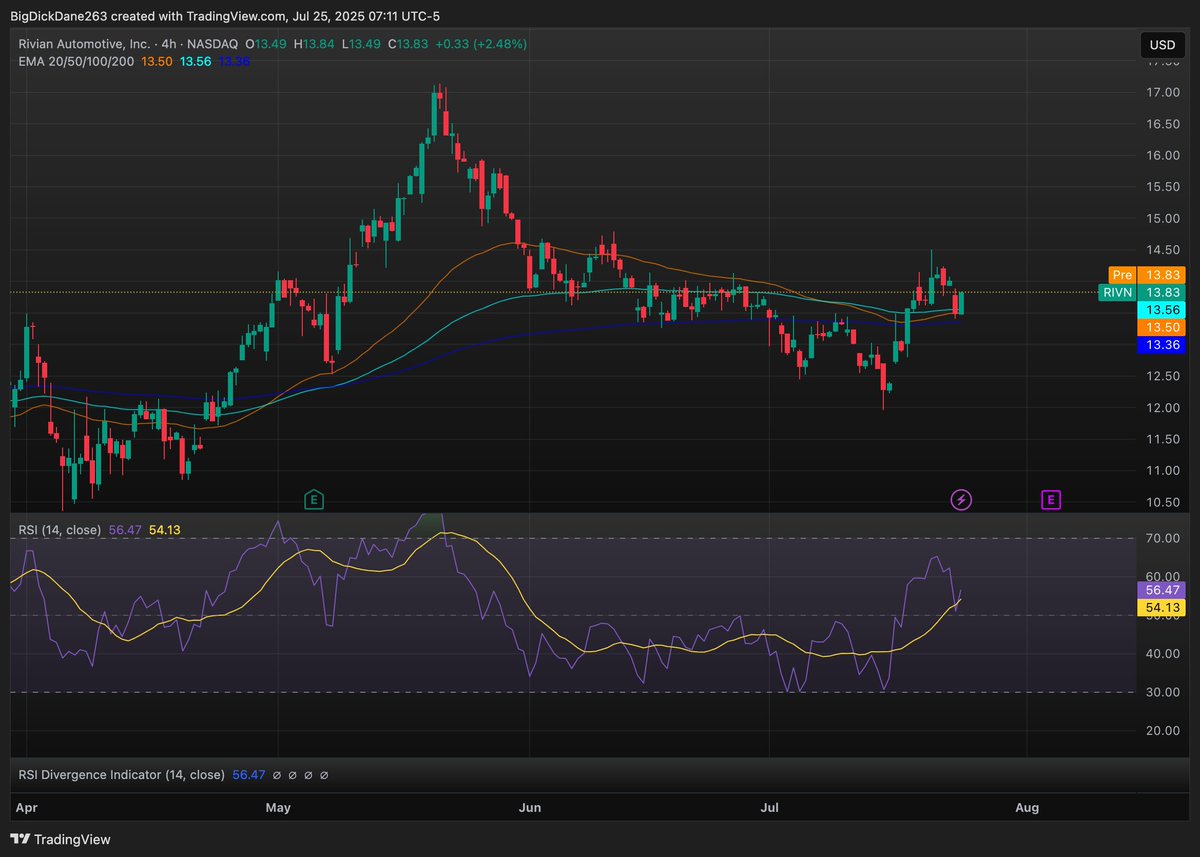Click the purple upcoming earnings E marker
The width and height of the screenshot is (1200, 857).
pyautogui.click(x=1050, y=499)
